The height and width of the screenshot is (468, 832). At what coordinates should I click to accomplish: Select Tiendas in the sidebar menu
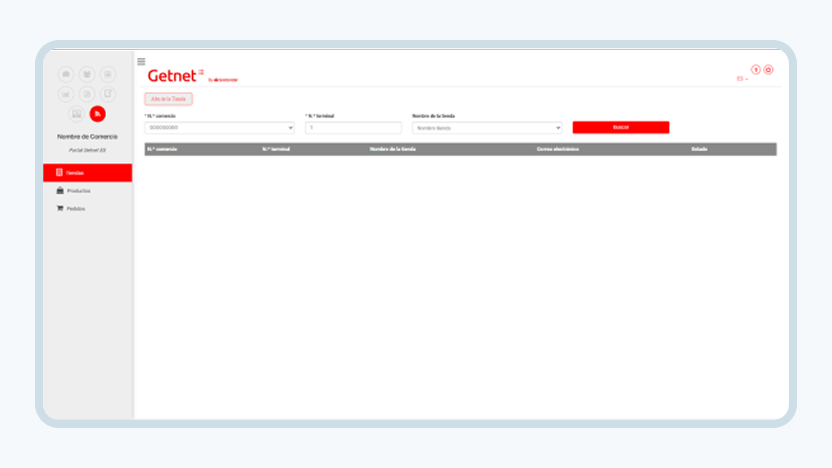click(x=88, y=173)
